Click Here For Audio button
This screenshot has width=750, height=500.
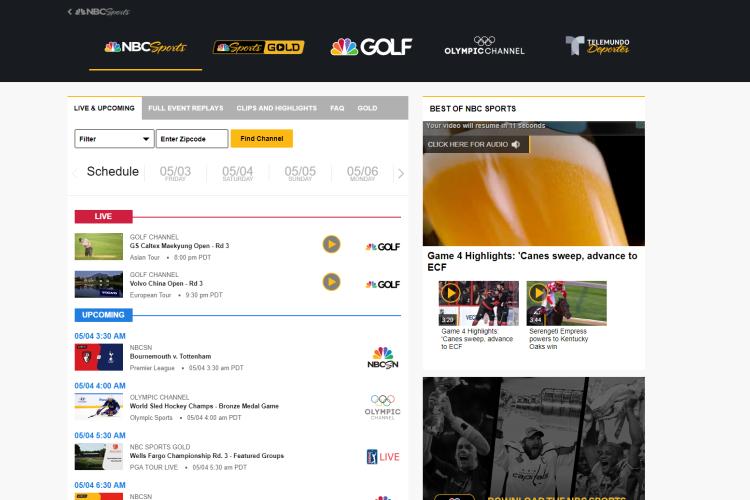[476, 144]
